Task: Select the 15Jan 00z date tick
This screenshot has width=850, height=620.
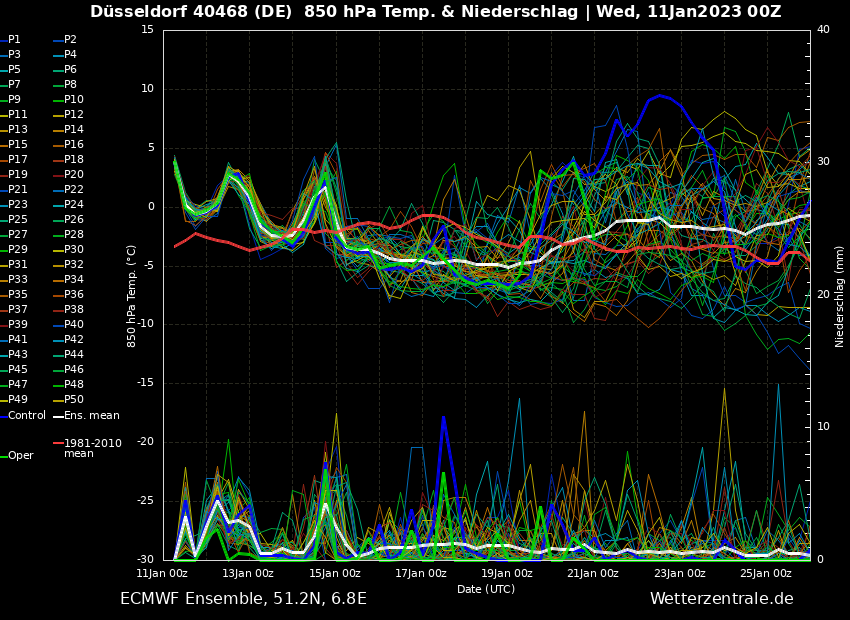Action: 335,574
